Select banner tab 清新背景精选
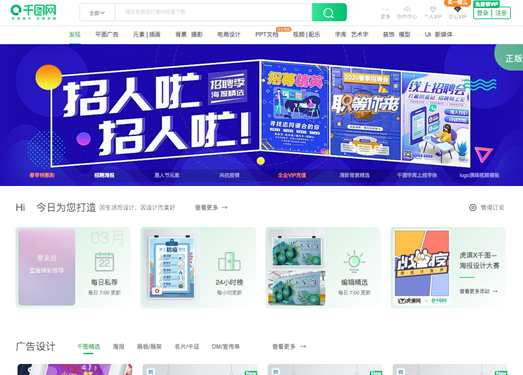 click(354, 175)
